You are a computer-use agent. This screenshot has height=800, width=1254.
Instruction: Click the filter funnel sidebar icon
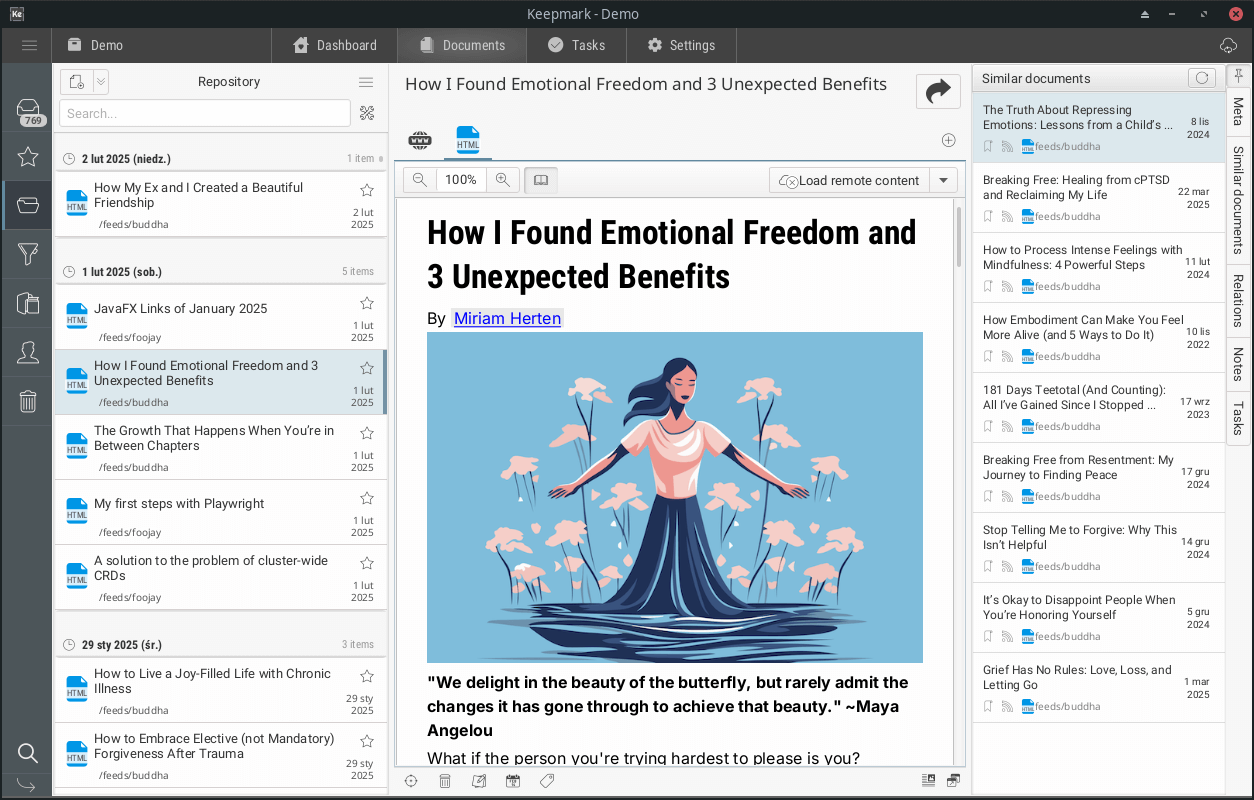28,254
